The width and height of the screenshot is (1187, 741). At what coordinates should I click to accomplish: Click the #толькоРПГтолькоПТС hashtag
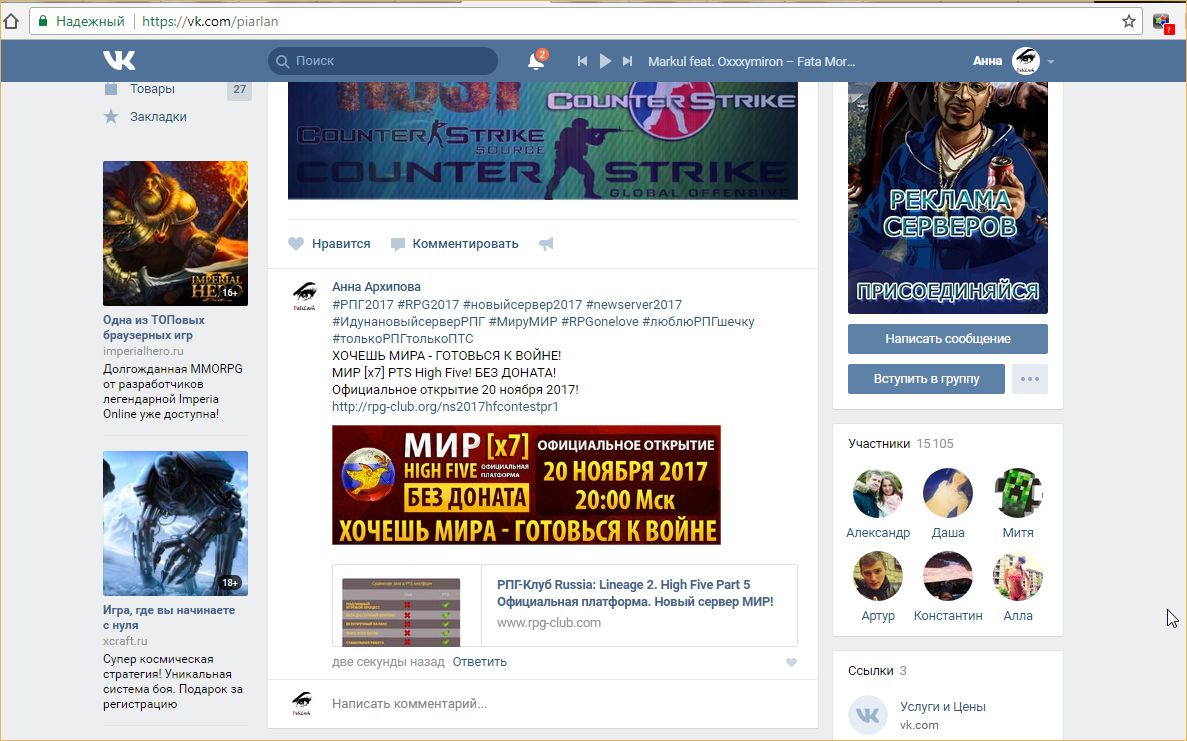[403, 338]
